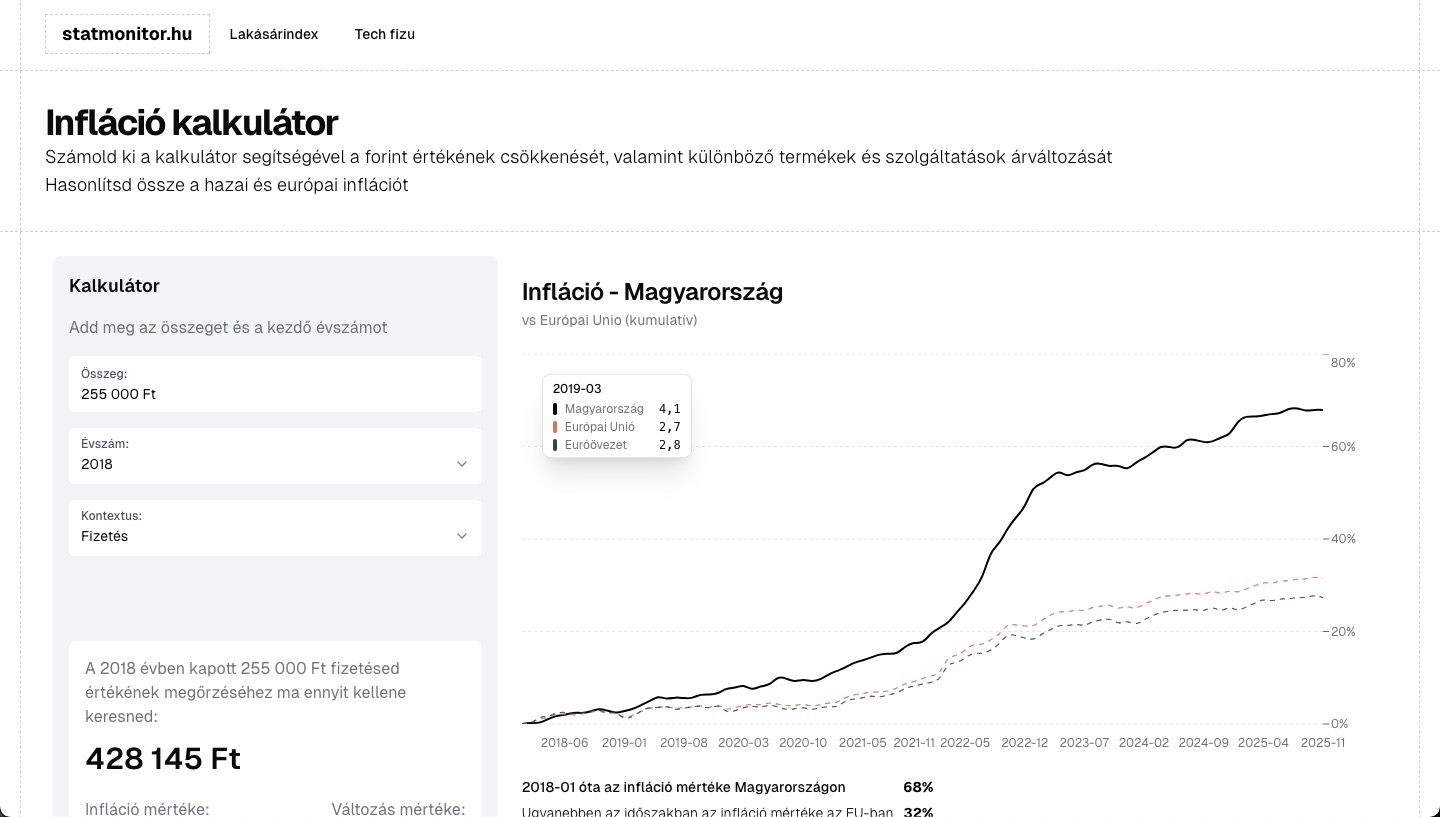Click the Évszám dropdown chevron arrow
The width and height of the screenshot is (1440, 817).
pos(462,464)
